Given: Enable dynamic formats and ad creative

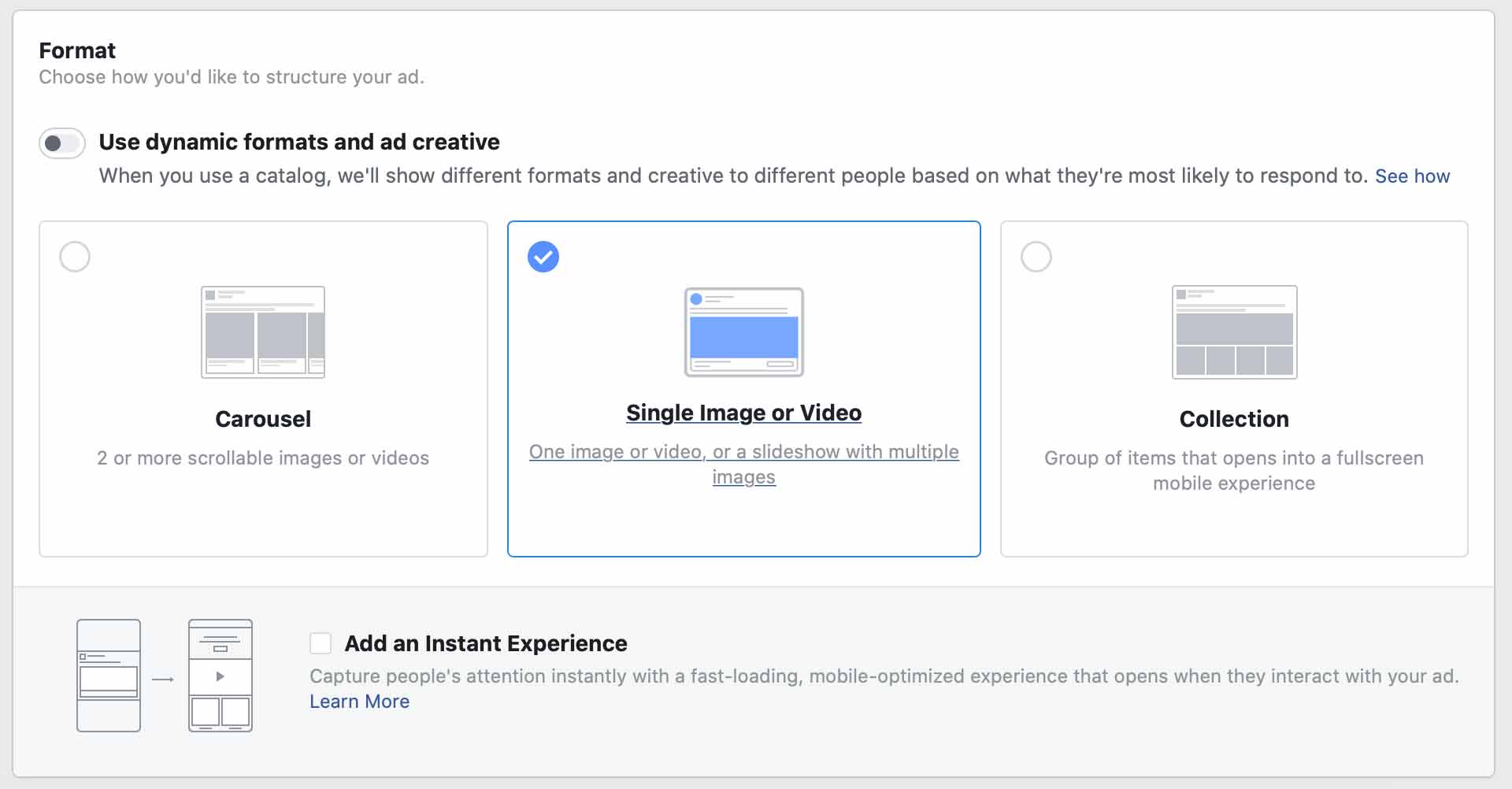Looking at the screenshot, I should 61,143.
